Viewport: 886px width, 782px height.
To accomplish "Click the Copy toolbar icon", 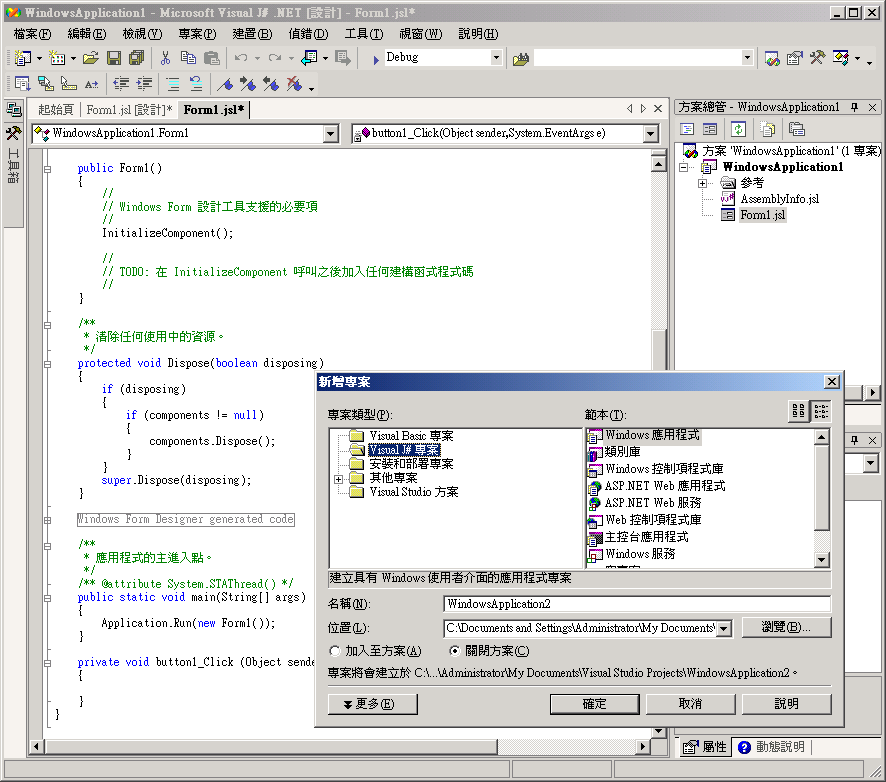I will 188,58.
